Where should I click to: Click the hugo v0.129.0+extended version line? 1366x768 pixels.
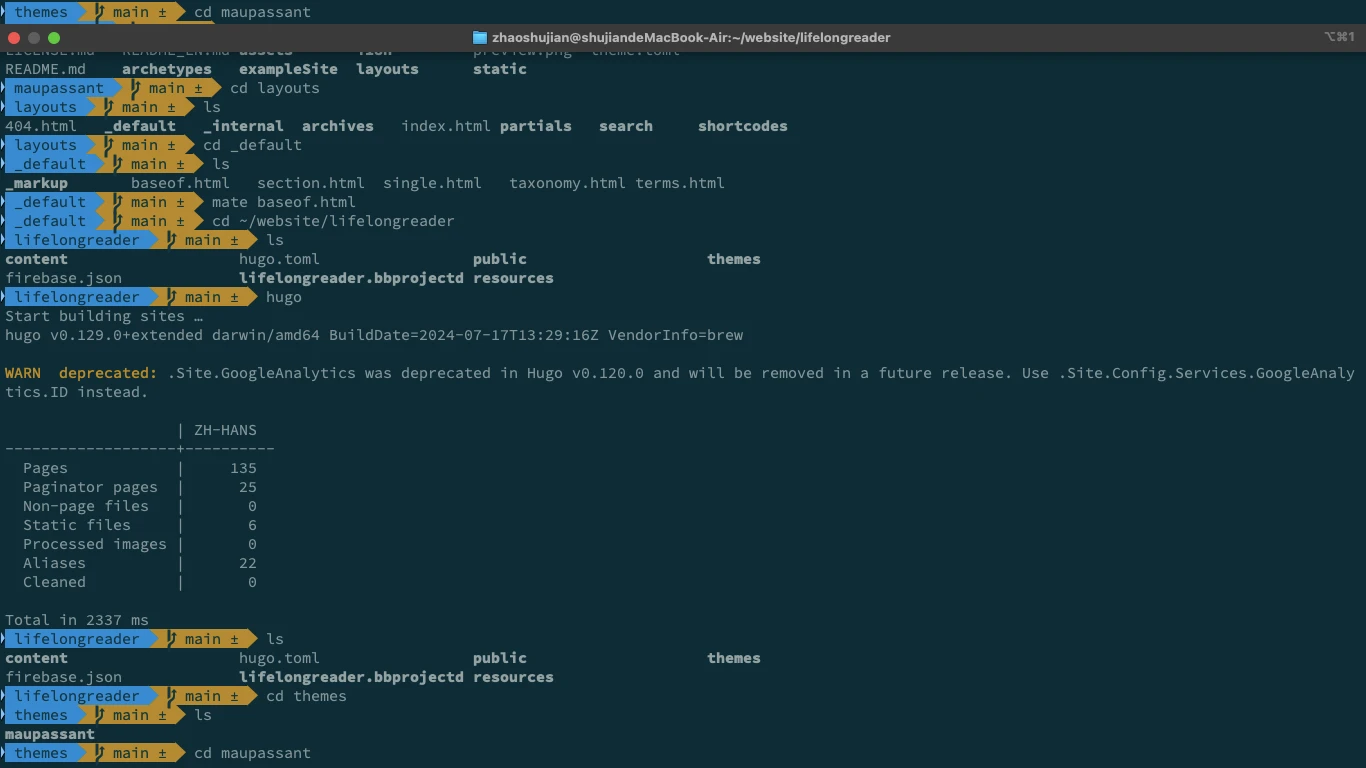(374, 335)
